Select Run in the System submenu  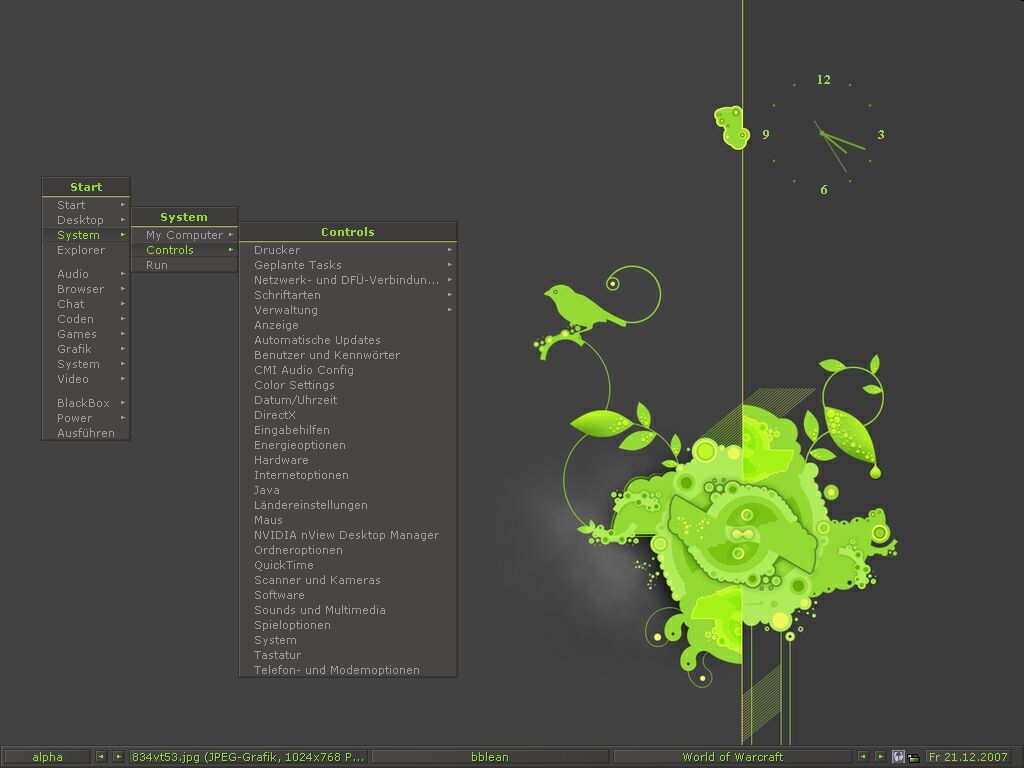coord(184,265)
